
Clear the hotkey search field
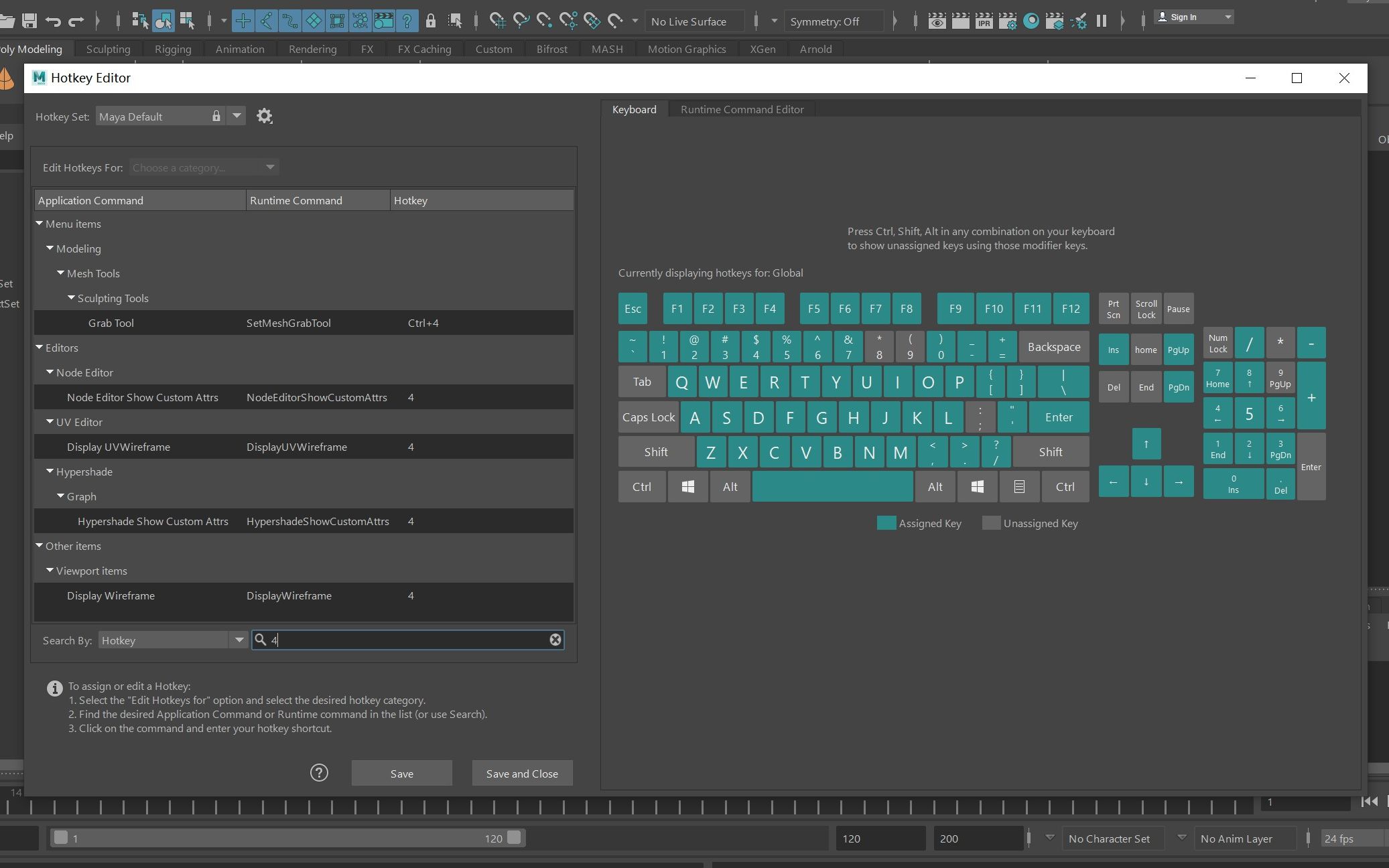(555, 640)
